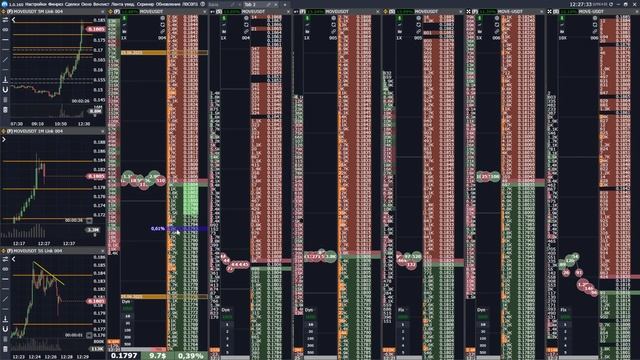Select the trend line tool in 5M chart
Image resolution: width=640 pixels, height=360 pixels.
(5, 60)
